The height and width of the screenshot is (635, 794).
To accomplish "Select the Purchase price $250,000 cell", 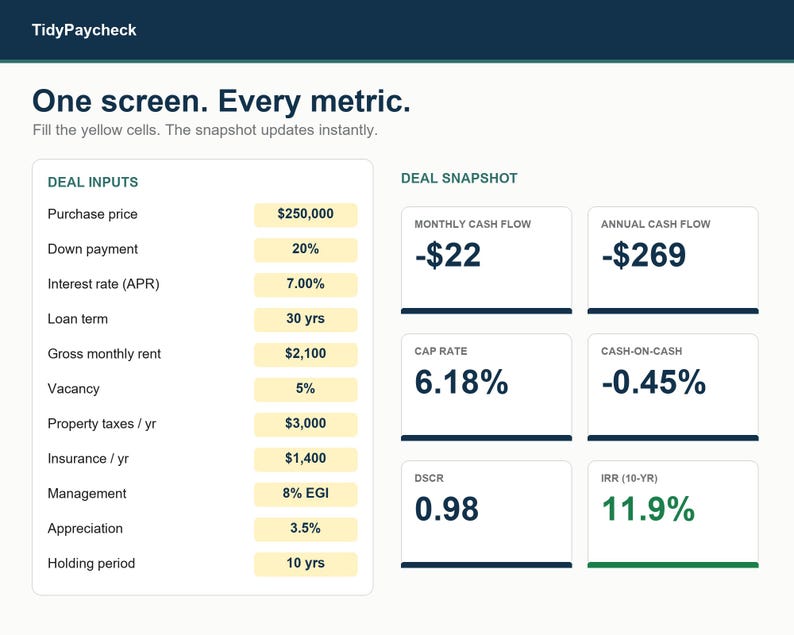I will 306,215.
